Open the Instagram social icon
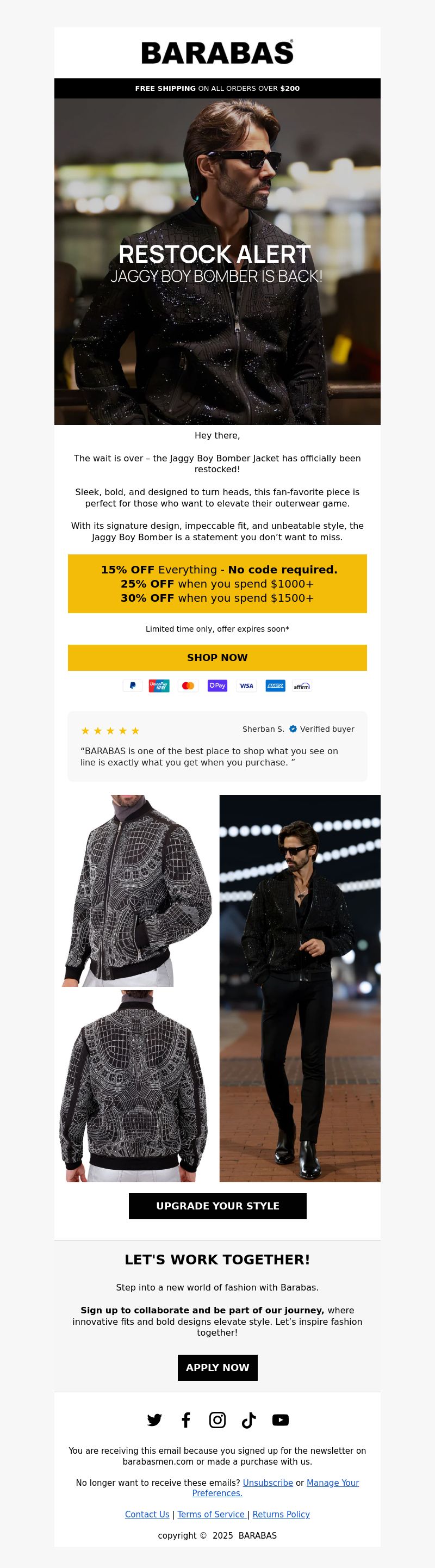435x1568 pixels. pos(217,1420)
